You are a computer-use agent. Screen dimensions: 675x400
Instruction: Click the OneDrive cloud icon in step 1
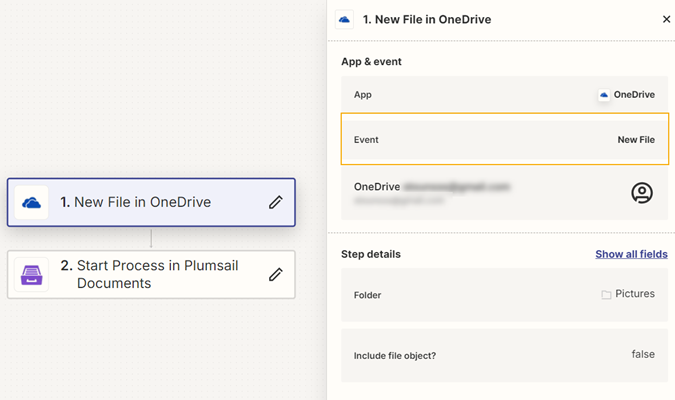point(31,202)
